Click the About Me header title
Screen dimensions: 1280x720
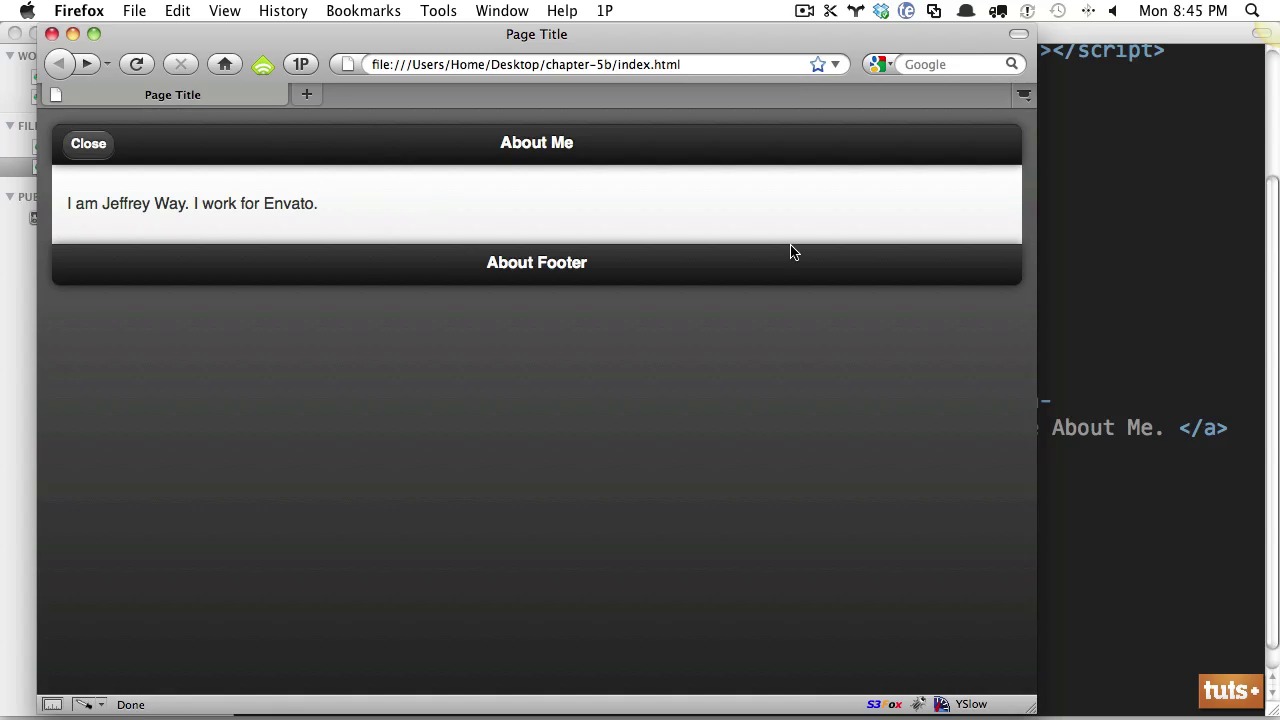point(537,142)
